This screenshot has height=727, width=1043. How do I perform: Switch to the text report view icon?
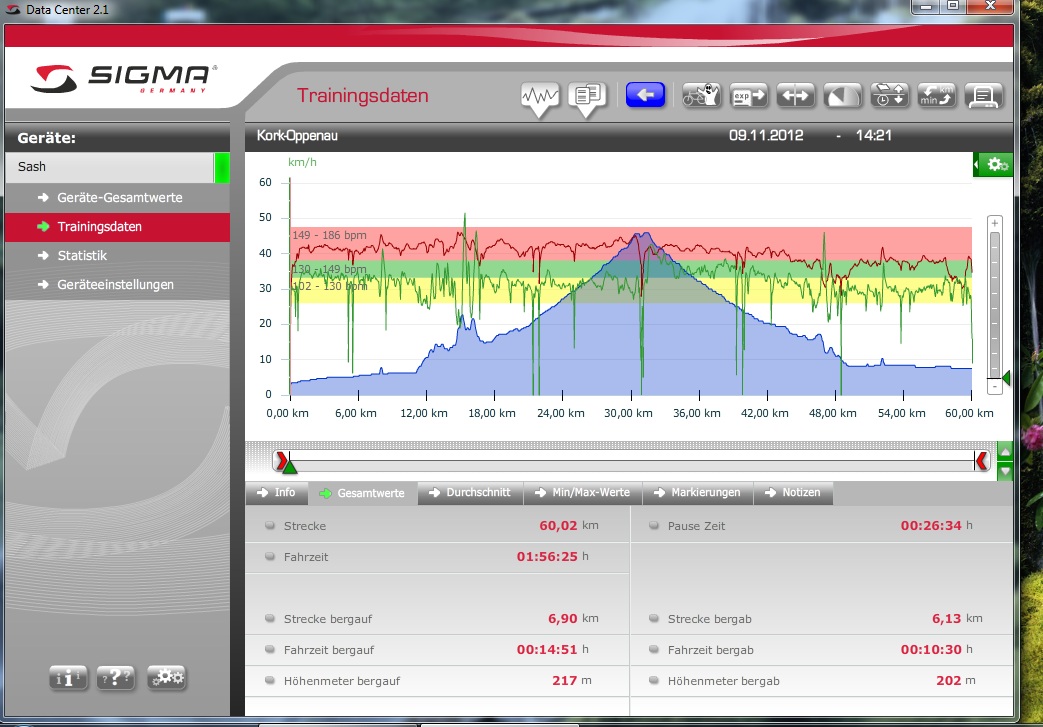(588, 96)
